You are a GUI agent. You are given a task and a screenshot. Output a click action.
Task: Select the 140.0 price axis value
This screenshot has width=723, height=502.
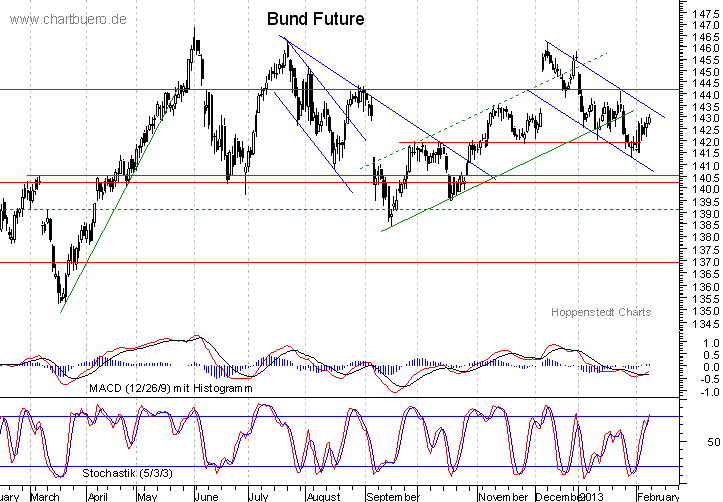(x=705, y=189)
